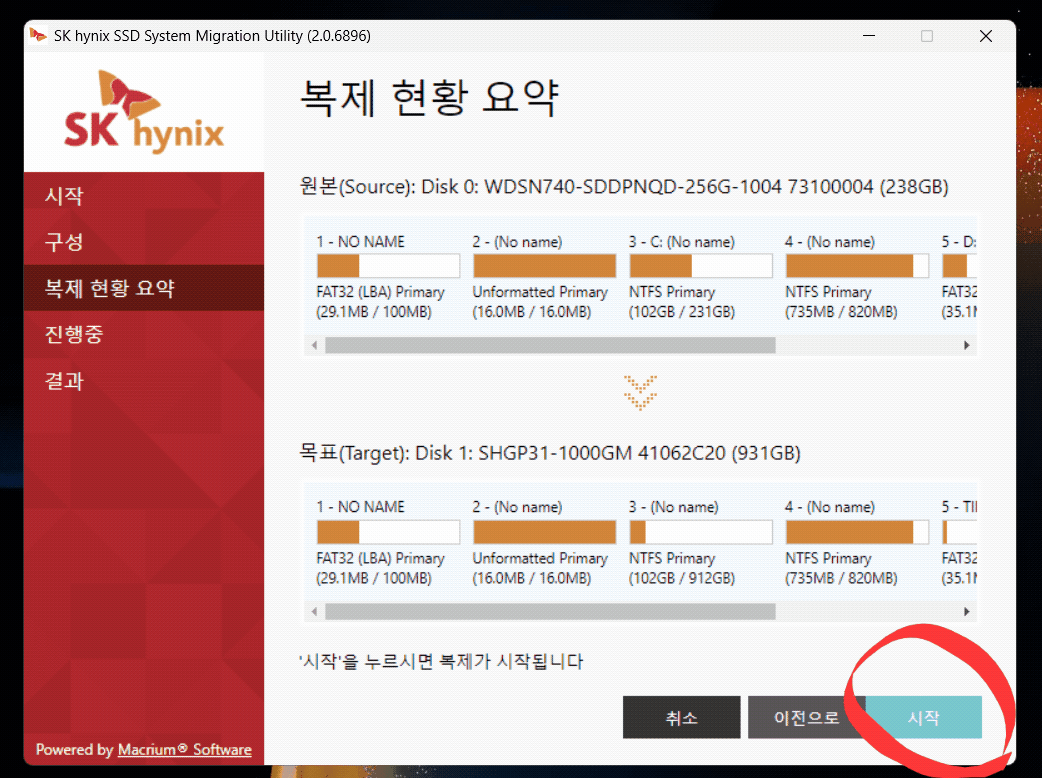Click source scrollbar right arrow
1042x778 pixels.
967,345
